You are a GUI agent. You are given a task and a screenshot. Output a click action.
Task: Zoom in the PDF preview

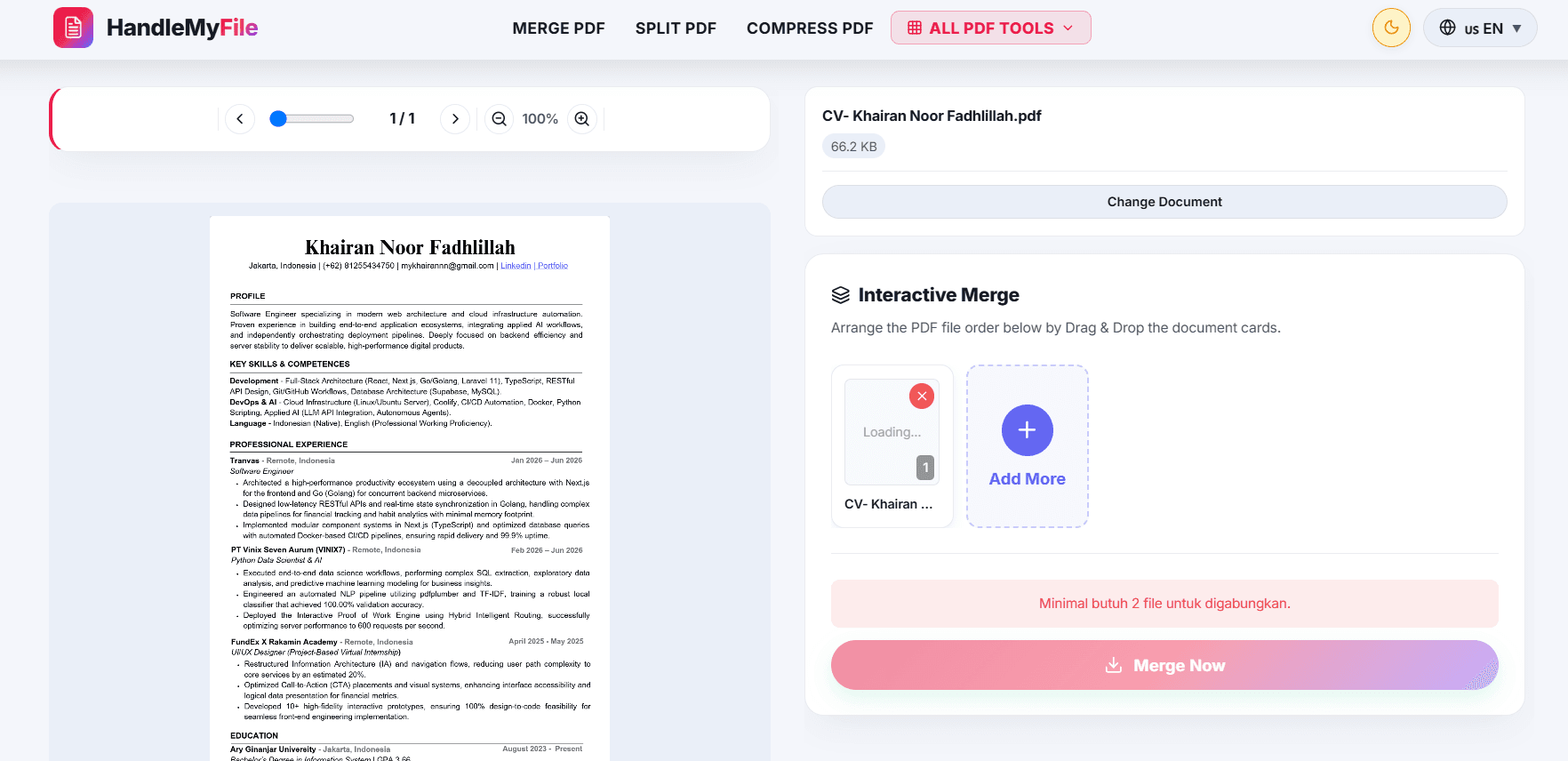[x=581, y=118]
